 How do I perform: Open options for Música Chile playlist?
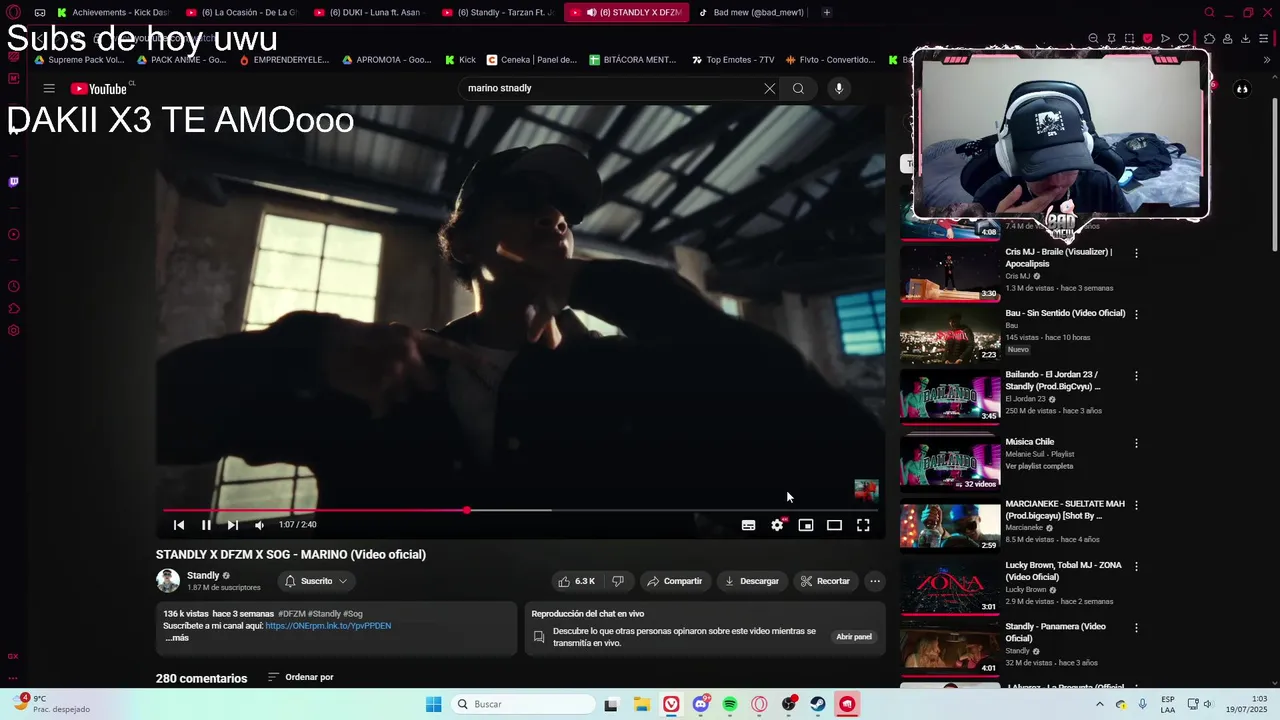click(x=1136, y=443)
